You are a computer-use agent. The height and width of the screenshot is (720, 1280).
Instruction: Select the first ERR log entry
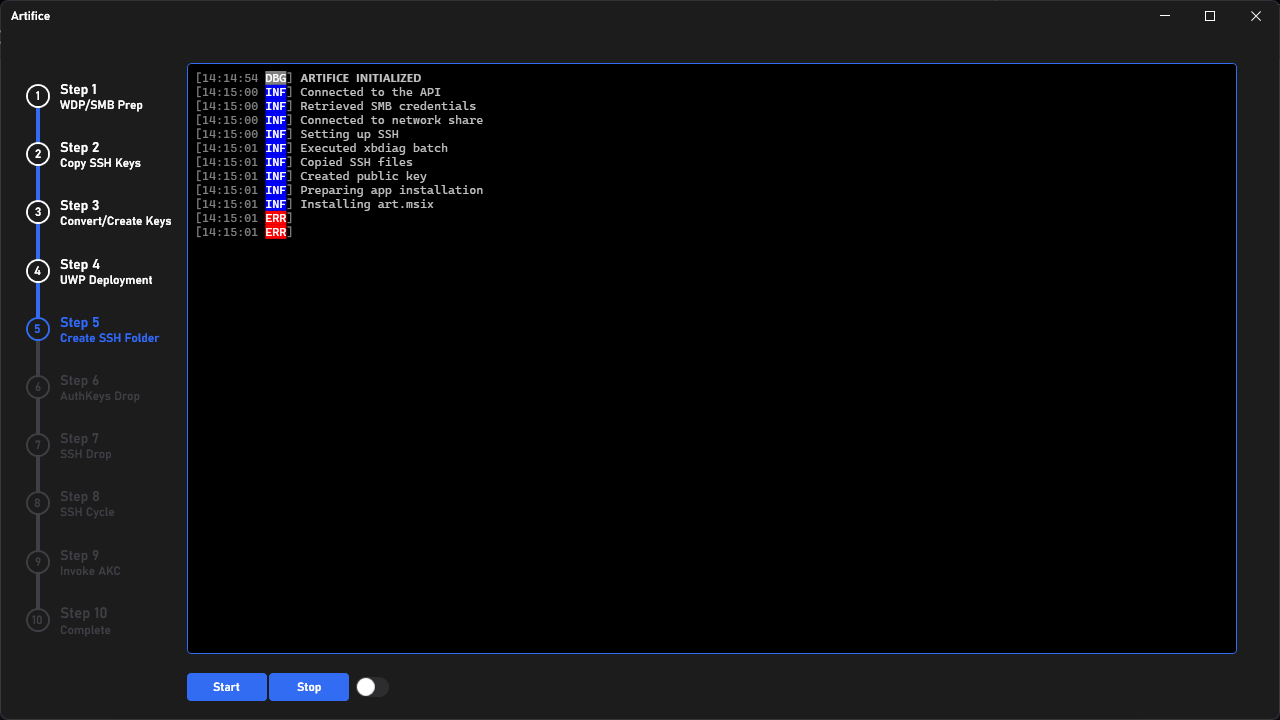pos(277,217)
